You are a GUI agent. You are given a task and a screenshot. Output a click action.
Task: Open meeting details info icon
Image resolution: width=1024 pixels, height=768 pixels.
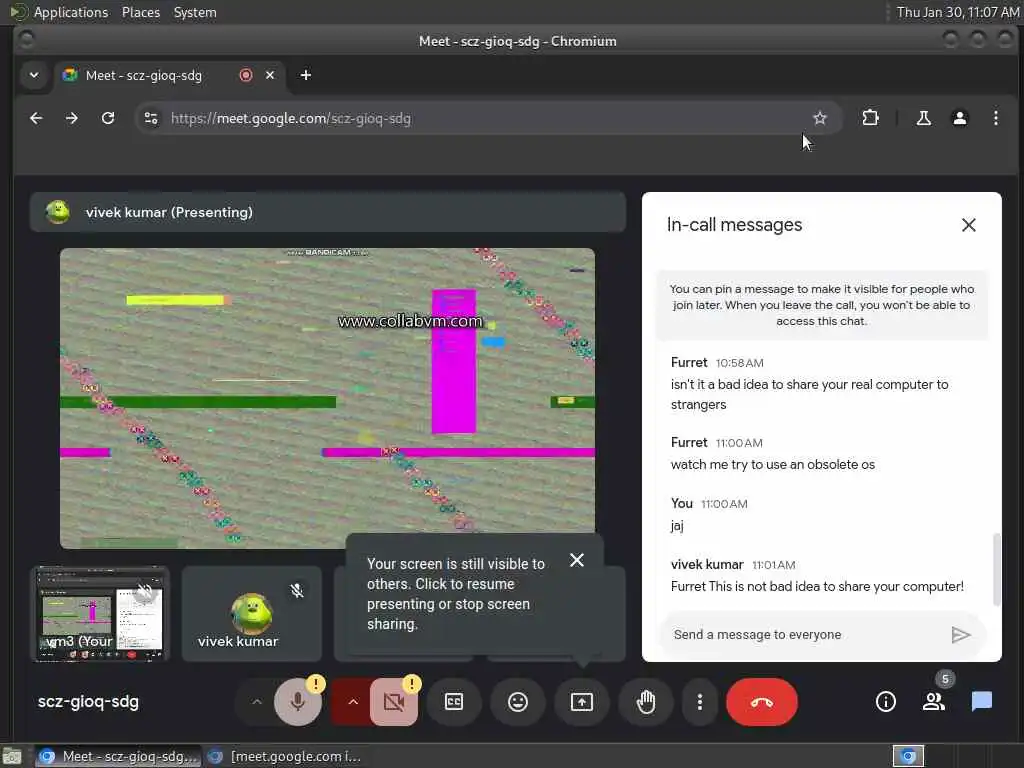click(886, 702)
